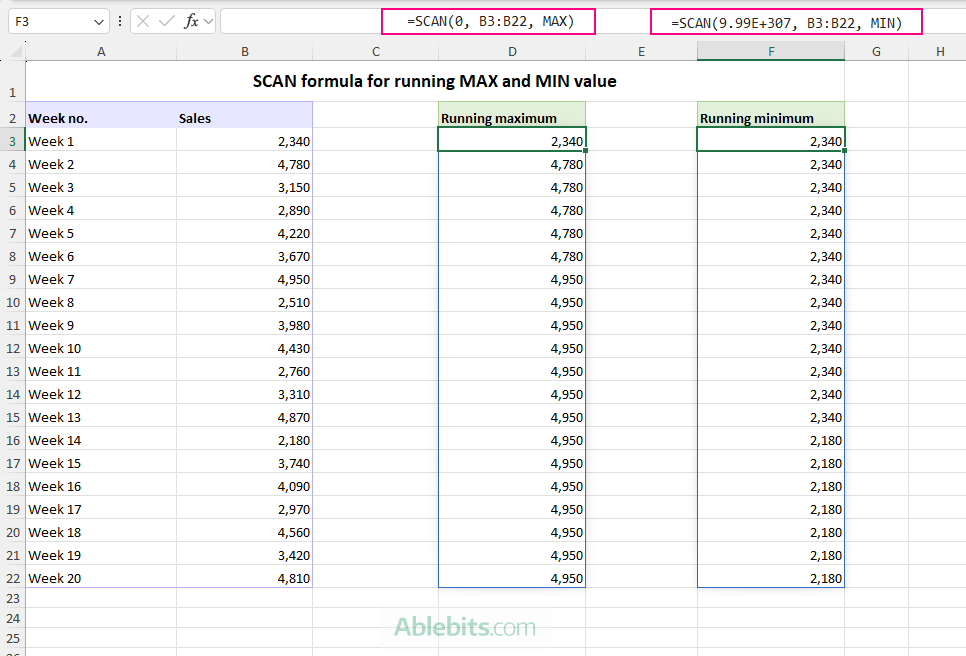
Task: Select the sales value 4,810 for Week 20
Action: click(245, 578)
